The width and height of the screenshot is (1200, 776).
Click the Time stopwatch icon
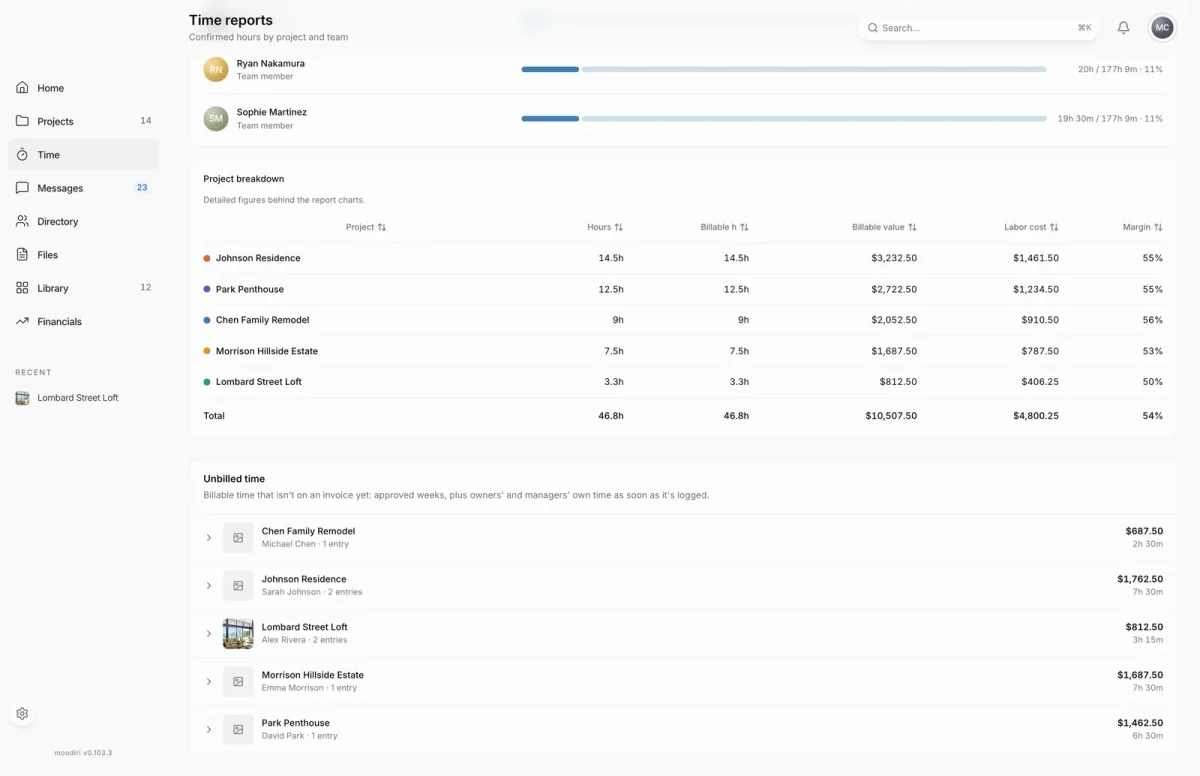22,155
